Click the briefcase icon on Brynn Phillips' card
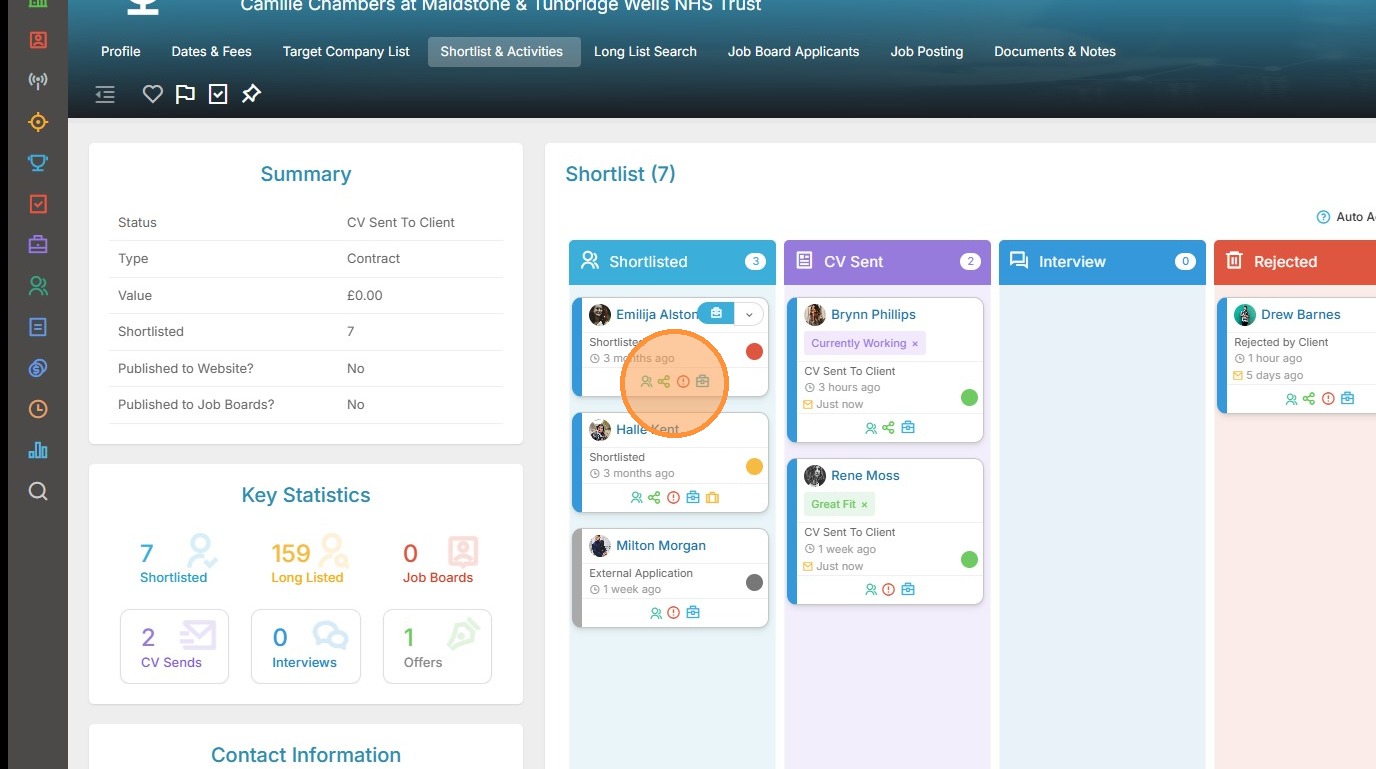 point(908,428)
